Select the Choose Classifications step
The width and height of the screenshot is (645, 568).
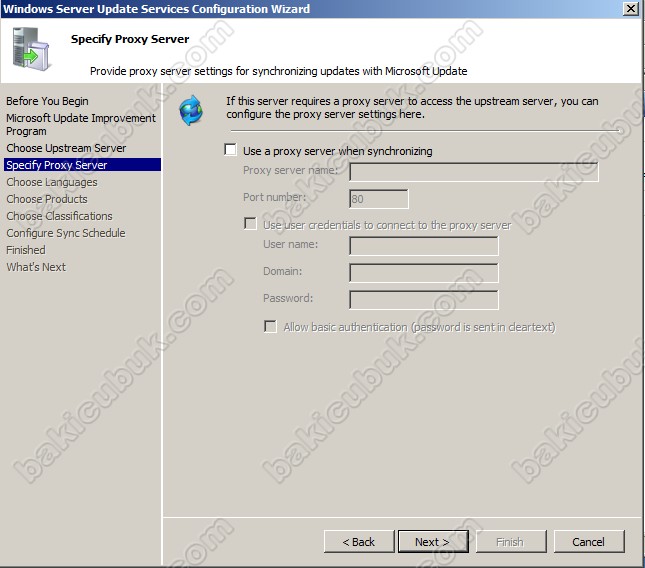[59, 216]
